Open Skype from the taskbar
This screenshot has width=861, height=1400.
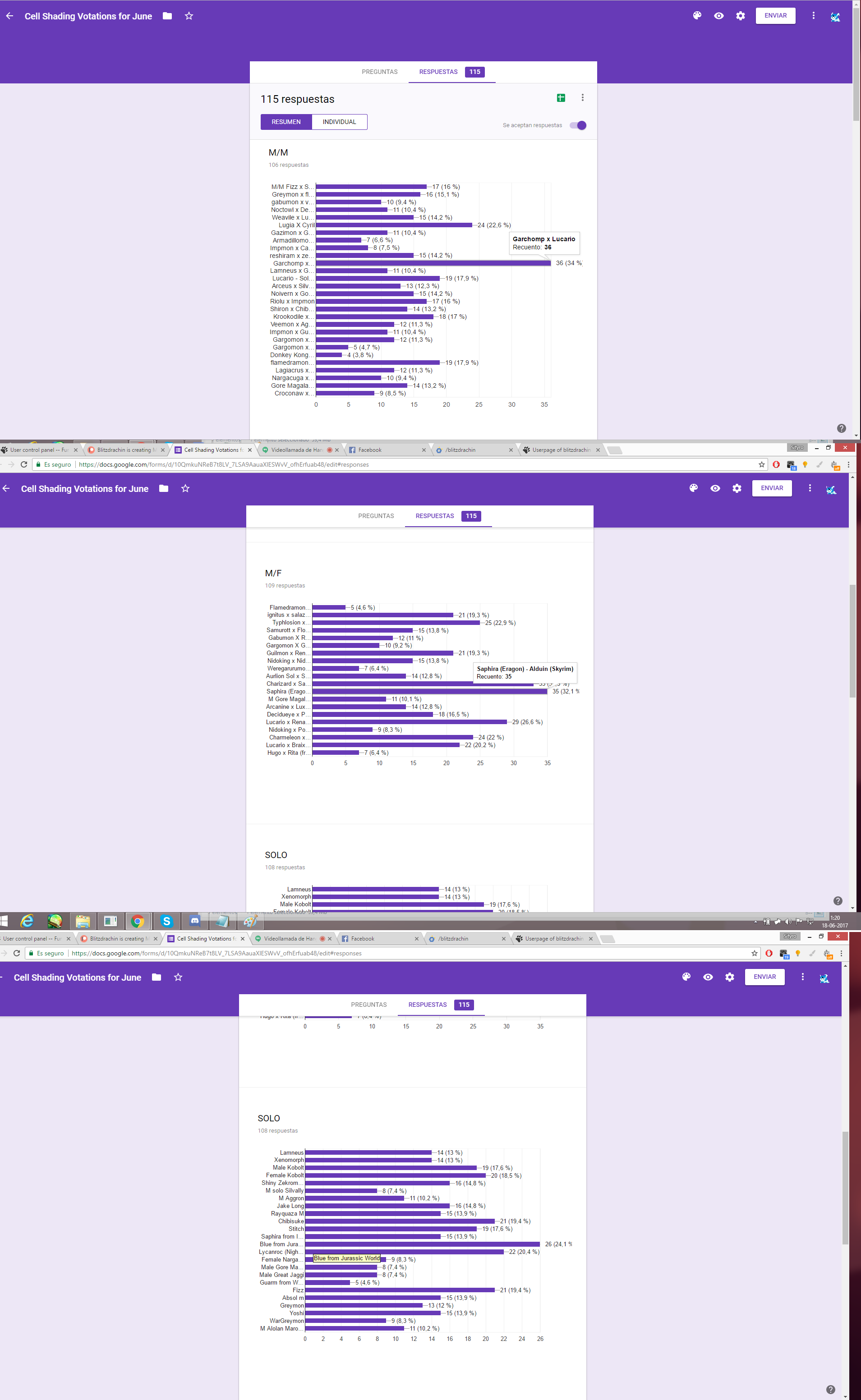[166, 921]
